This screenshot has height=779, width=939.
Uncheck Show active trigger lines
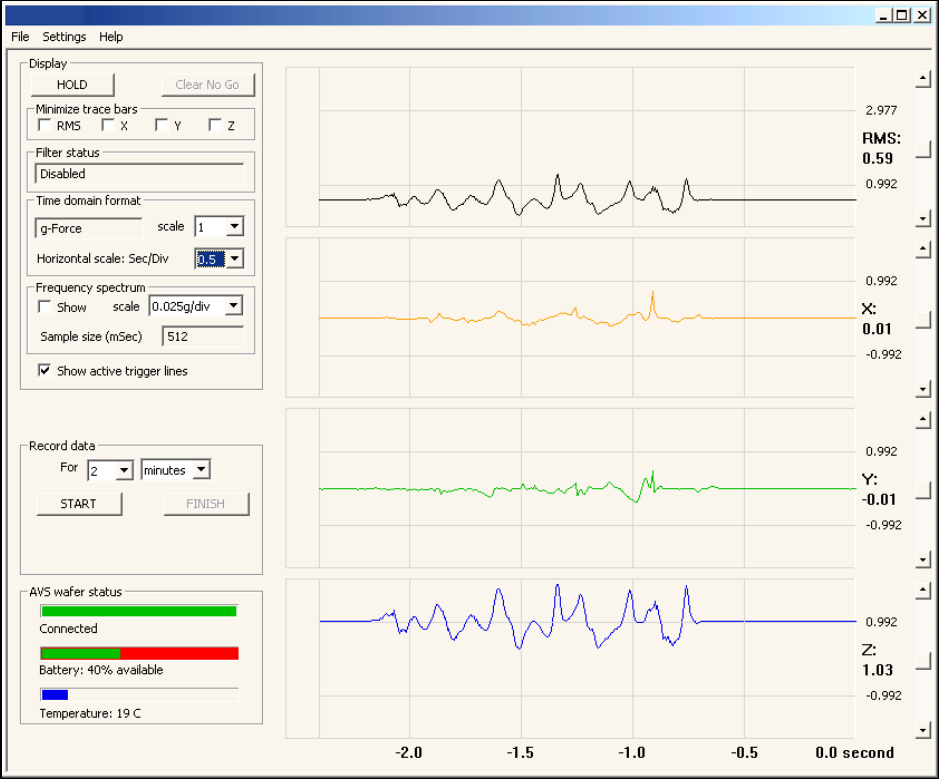click(44, 371)
